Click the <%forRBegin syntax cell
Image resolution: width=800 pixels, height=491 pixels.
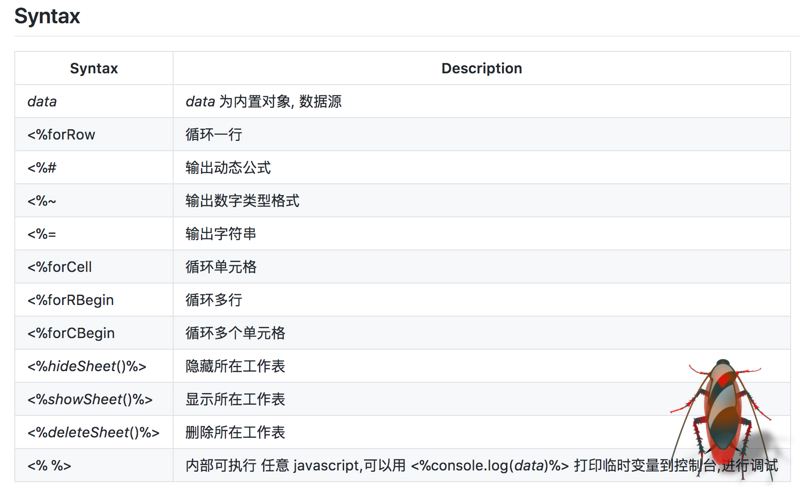[70, 300]
